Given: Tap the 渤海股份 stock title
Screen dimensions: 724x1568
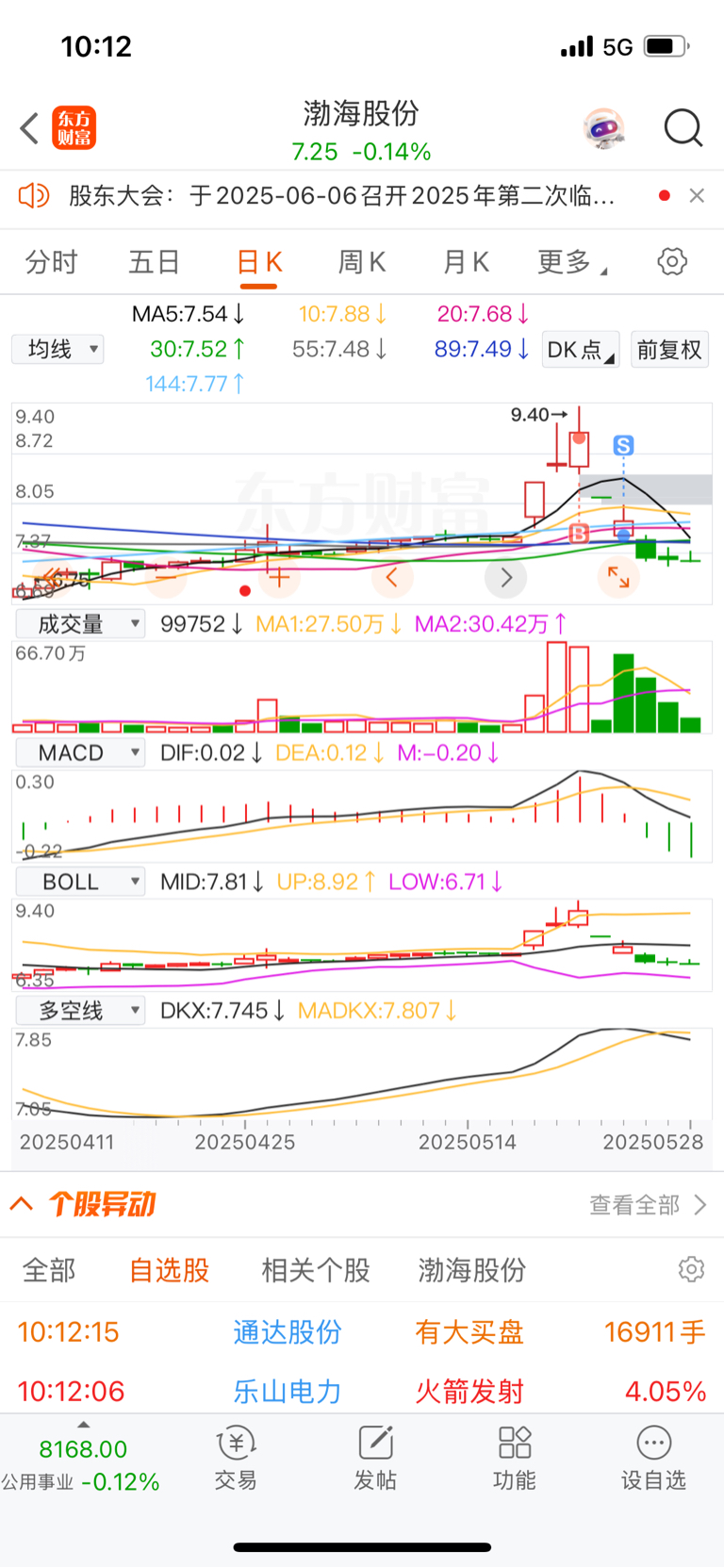Looking at the screenshot, I should (x=361, y=113).
